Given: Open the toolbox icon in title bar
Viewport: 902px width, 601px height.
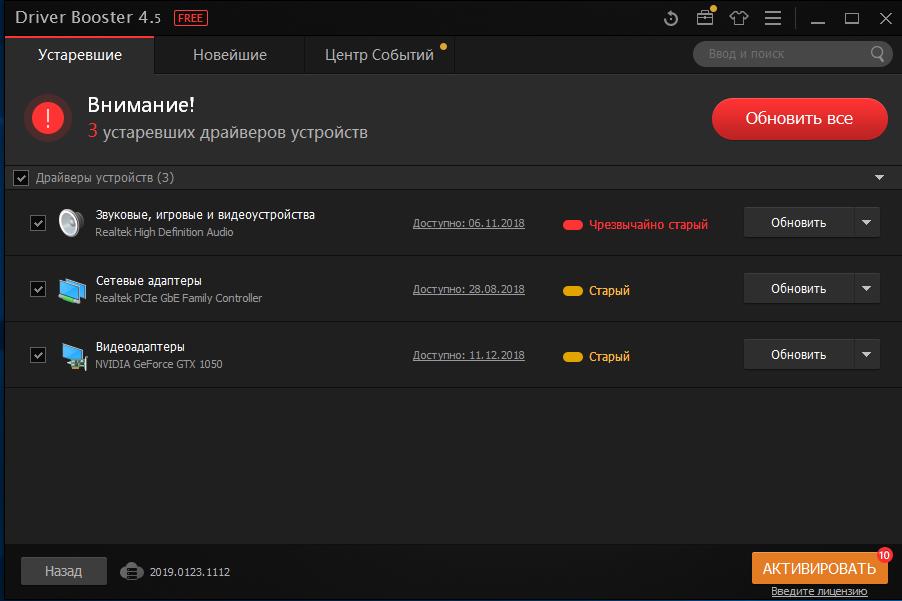Looking at the screenshot, I should pyautogui.click(x=705, y=18).
